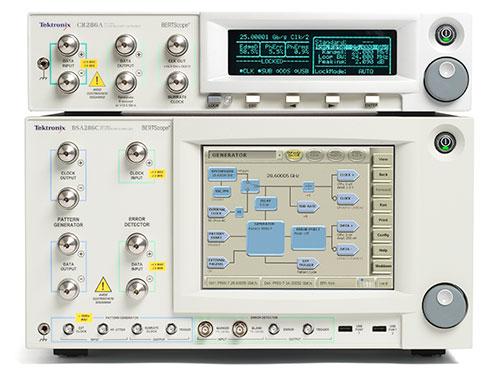
Task: Tap the Synthesizer block in generator diagram
Action: [x=223, y=174]
